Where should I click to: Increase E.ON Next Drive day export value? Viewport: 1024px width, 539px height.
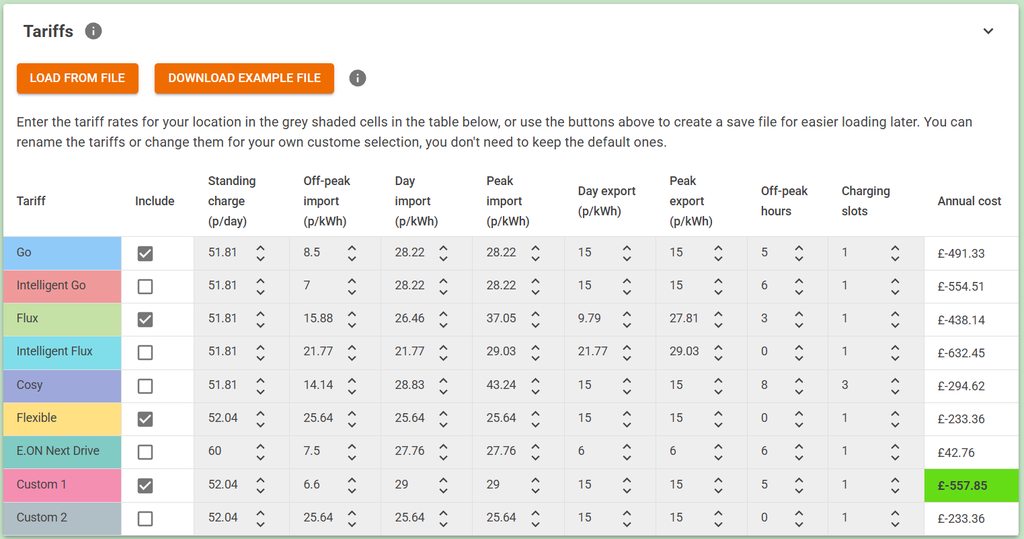tap(627, 445)
